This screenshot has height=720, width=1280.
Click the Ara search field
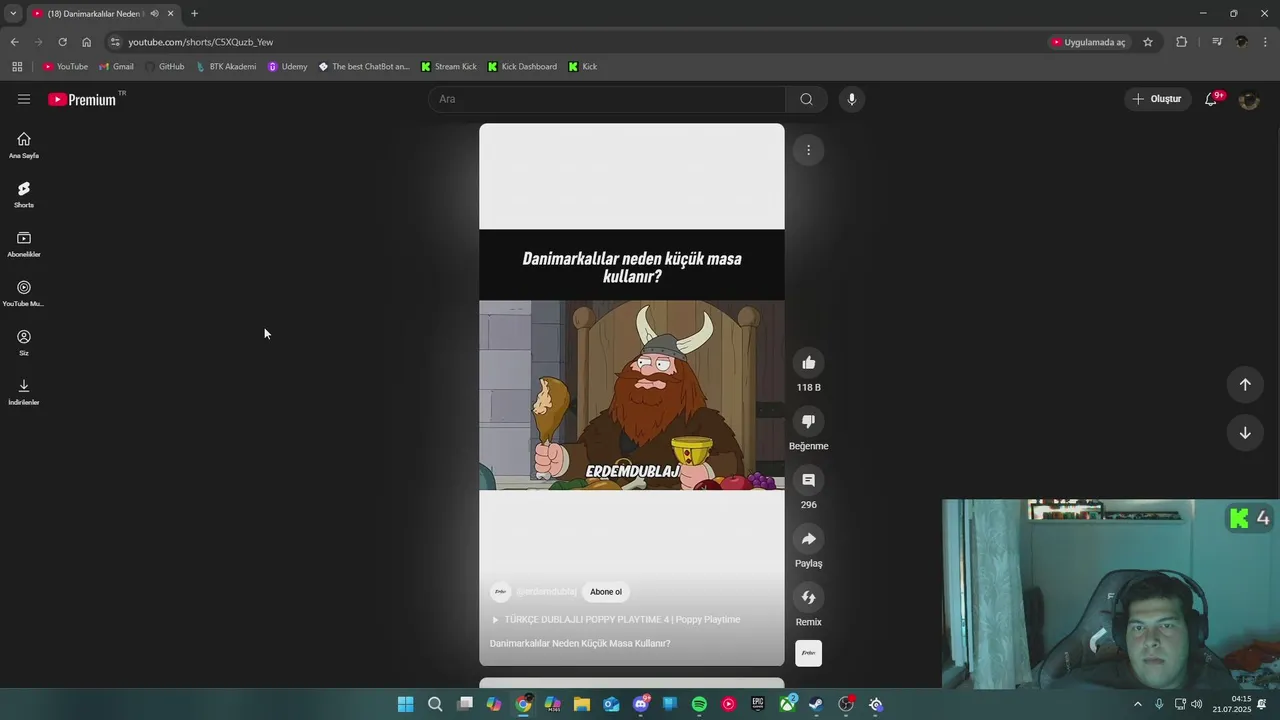pos(607,99)
